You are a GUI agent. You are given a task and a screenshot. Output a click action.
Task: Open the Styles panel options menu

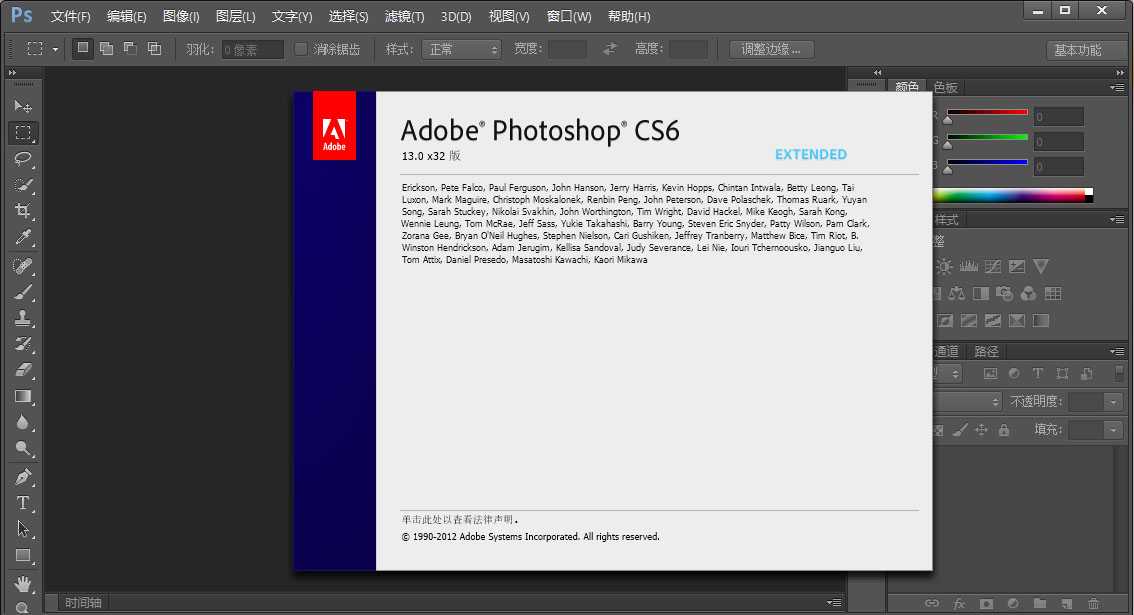point(1117,219)
